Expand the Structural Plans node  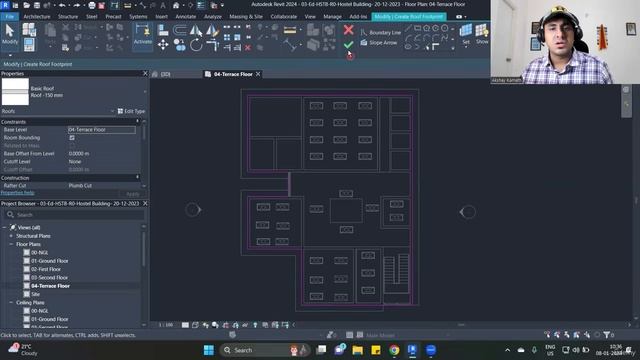[11, 236]
